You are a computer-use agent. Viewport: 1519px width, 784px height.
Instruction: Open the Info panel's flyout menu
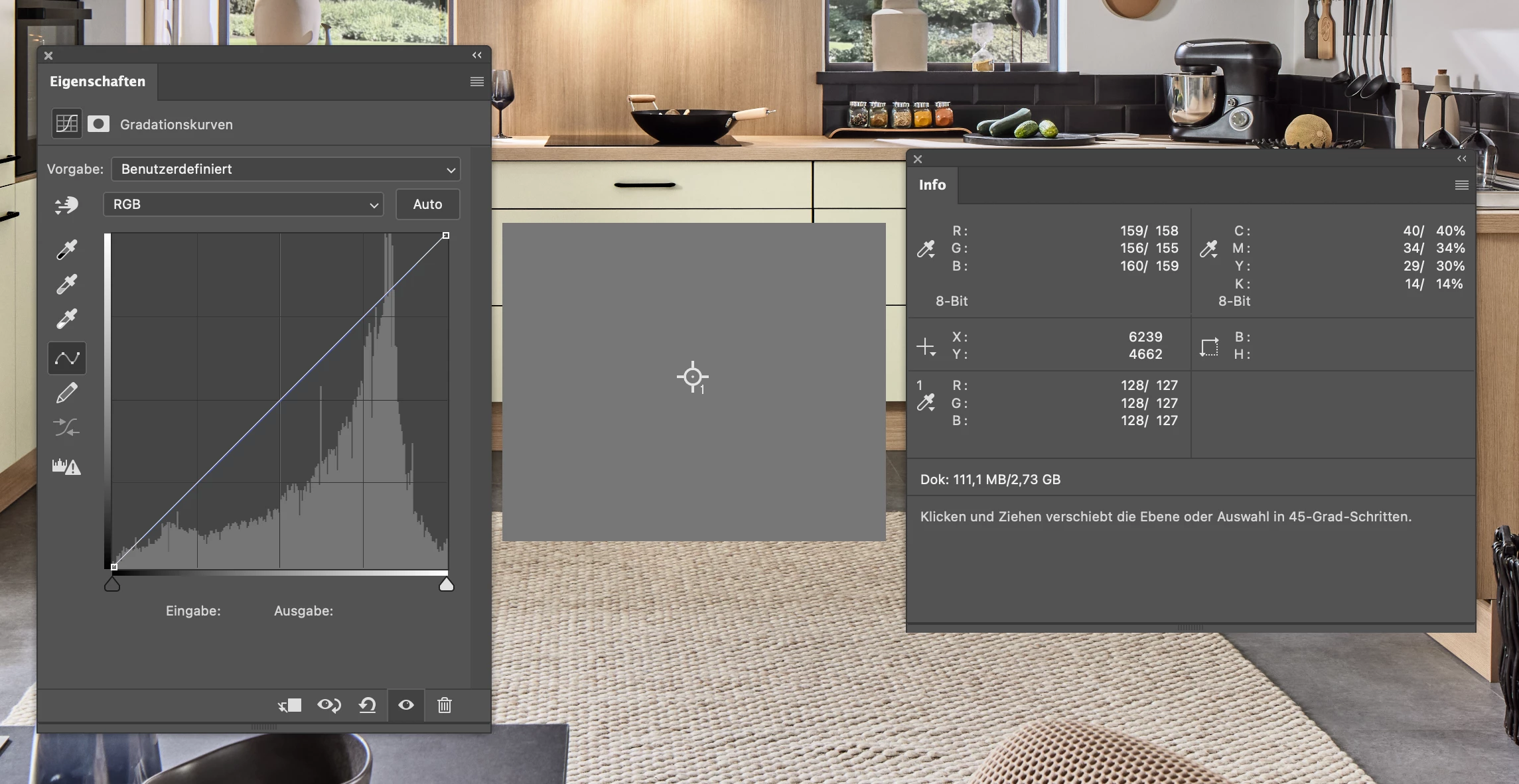click(x=1461, y=185)
